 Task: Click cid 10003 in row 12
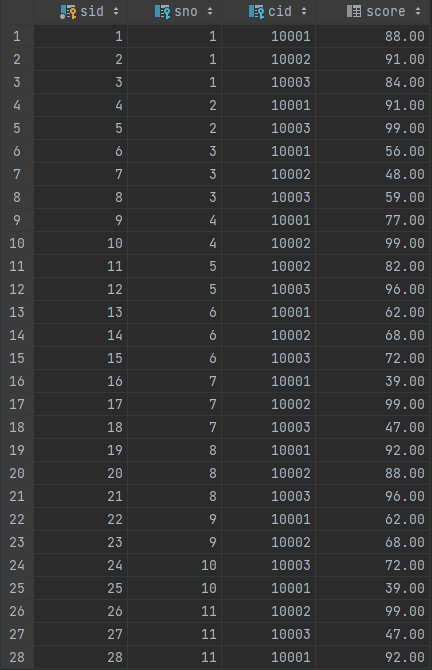point(268,289)
